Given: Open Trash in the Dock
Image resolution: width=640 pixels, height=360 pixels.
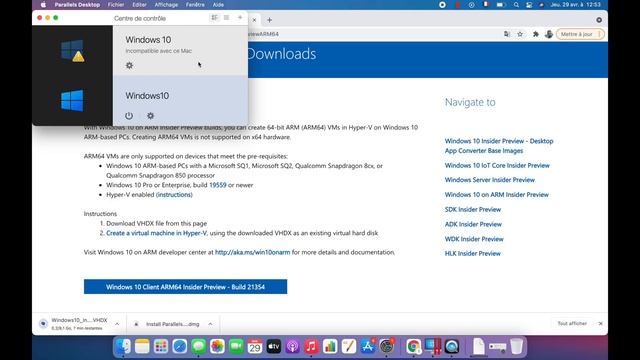Looking at the screenshot, I should point(516,346).
